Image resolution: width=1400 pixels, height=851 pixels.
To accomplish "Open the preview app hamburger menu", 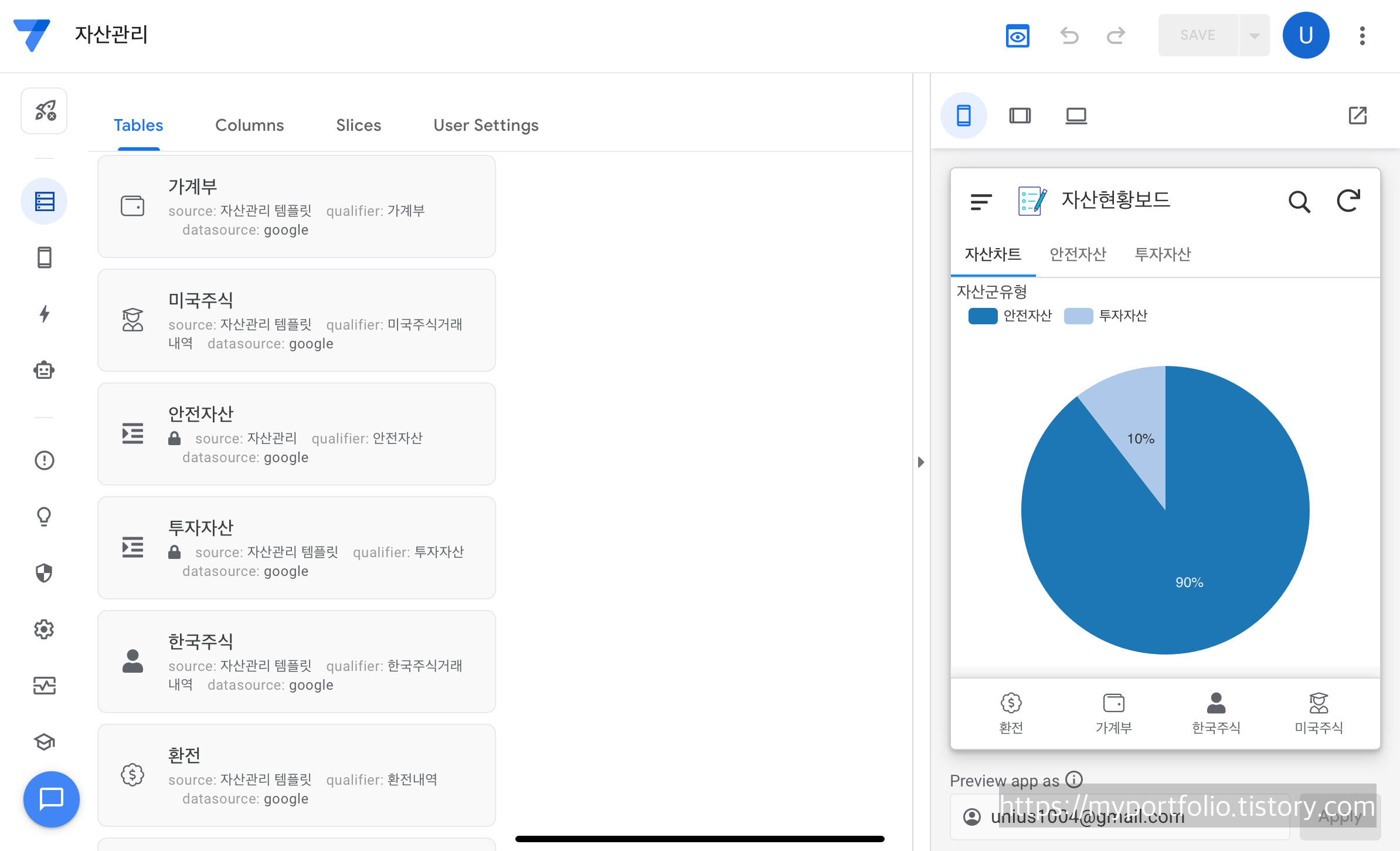I will point(981,202).
